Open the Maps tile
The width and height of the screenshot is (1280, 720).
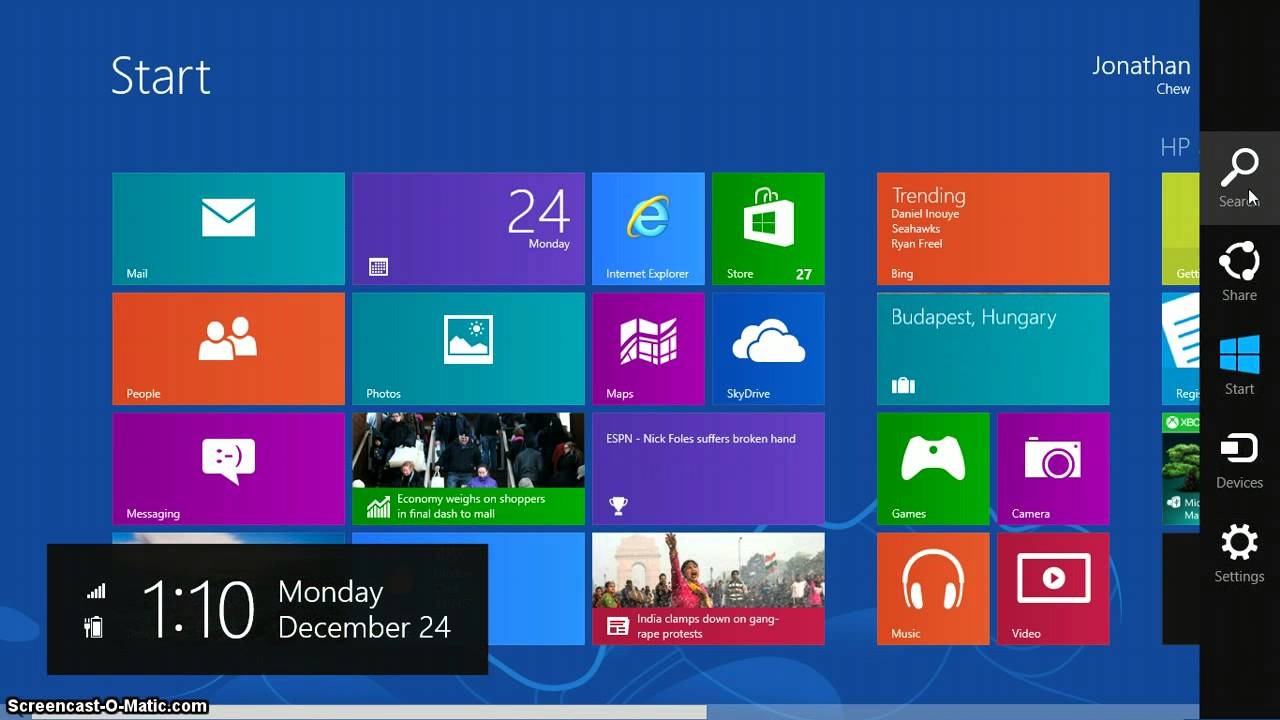[648, 349]
